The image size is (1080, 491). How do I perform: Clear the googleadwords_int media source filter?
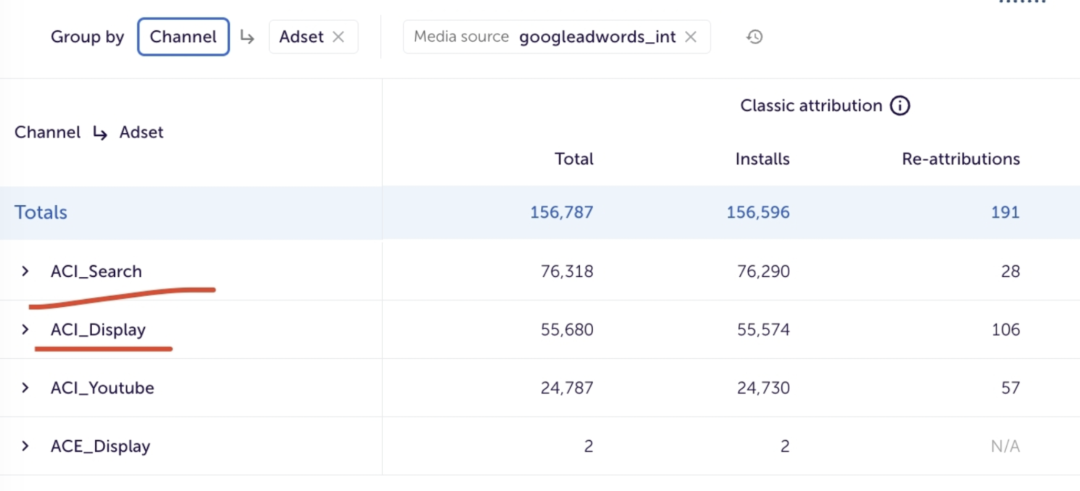(x=690, y=37)
